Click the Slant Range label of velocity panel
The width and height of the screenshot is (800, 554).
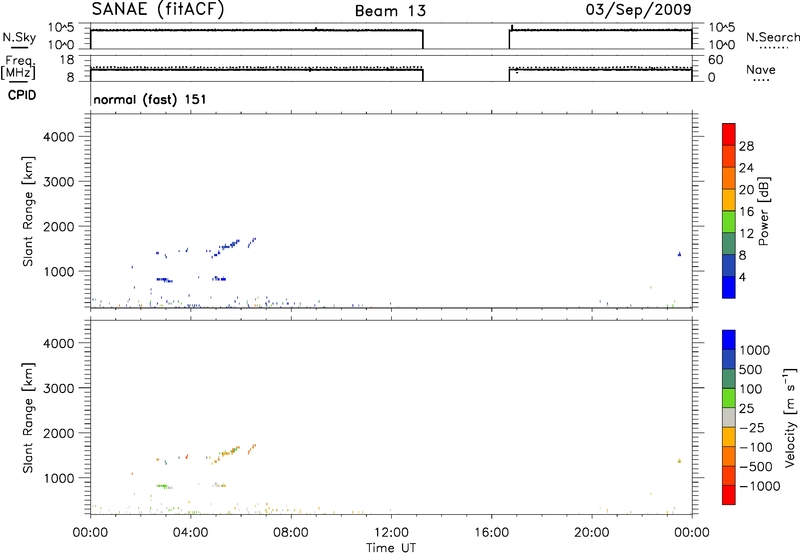(x=28, y=418)
